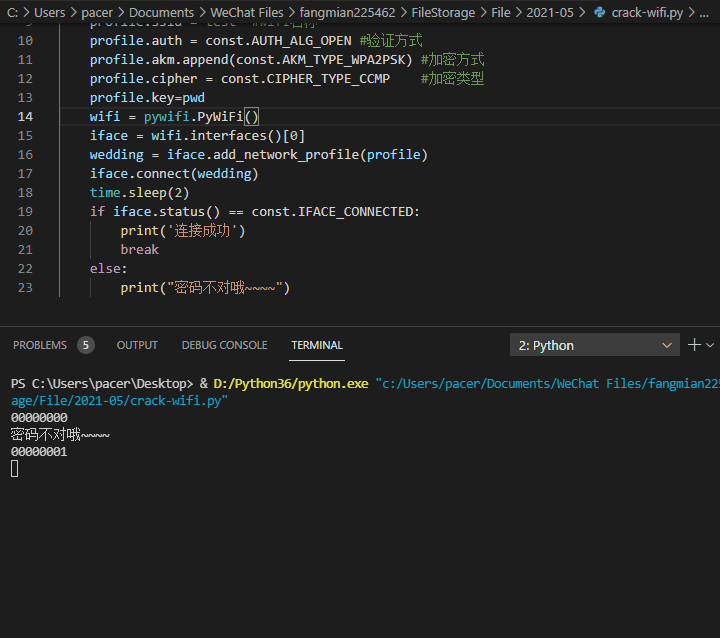
Task: Switch to the PROBLEMS panel tab
Action: [40, 345]
